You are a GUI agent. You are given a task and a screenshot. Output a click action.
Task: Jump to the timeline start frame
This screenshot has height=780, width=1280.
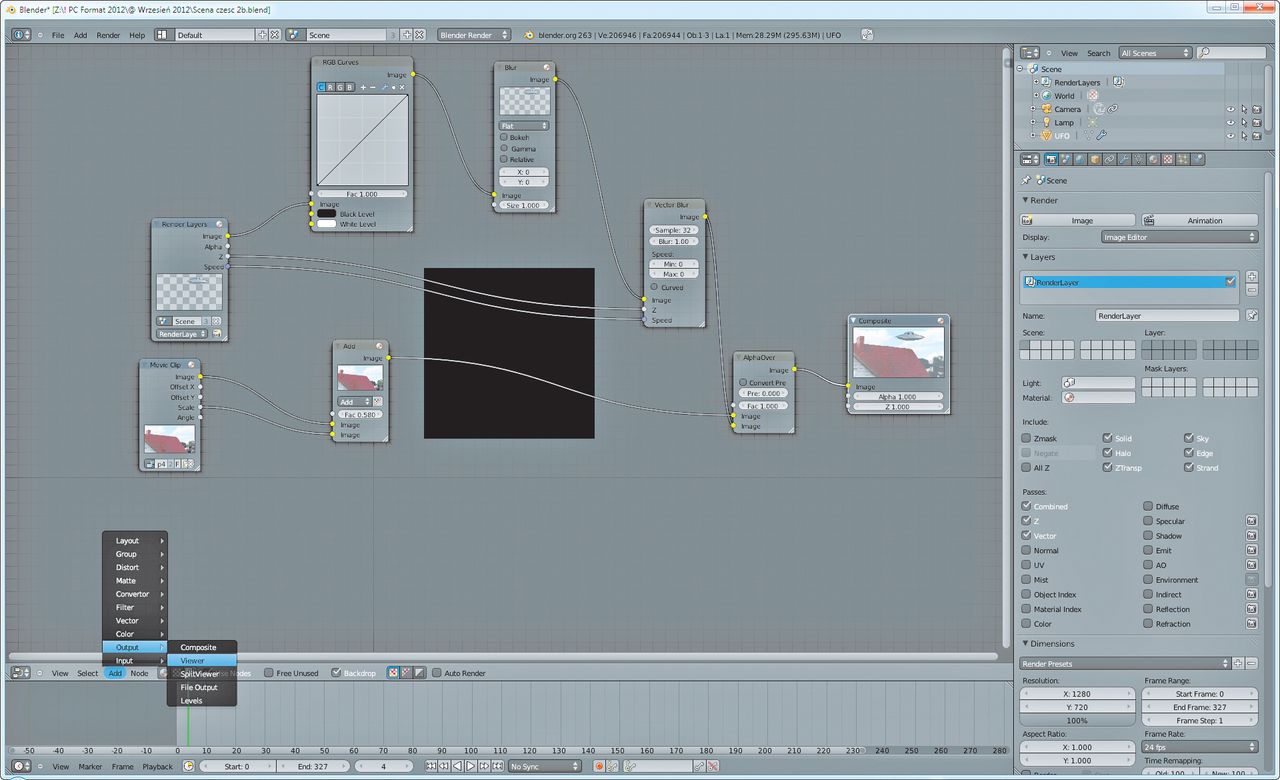click(430, 766)
